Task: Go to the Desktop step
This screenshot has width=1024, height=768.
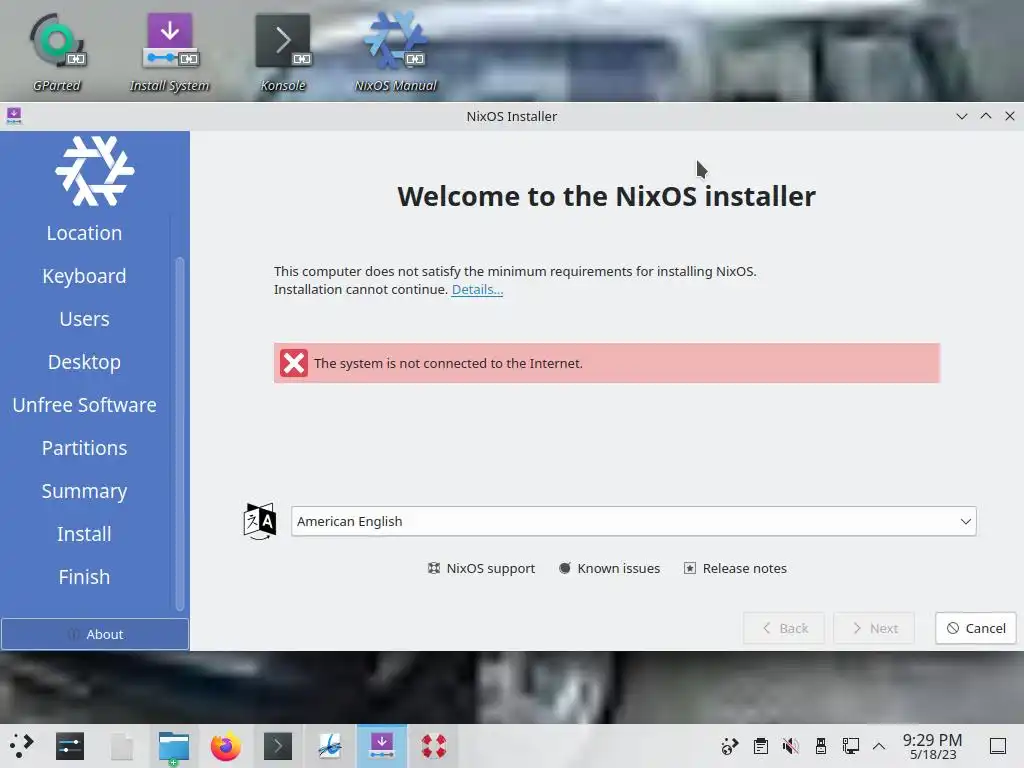Action: tap(84, 362)
